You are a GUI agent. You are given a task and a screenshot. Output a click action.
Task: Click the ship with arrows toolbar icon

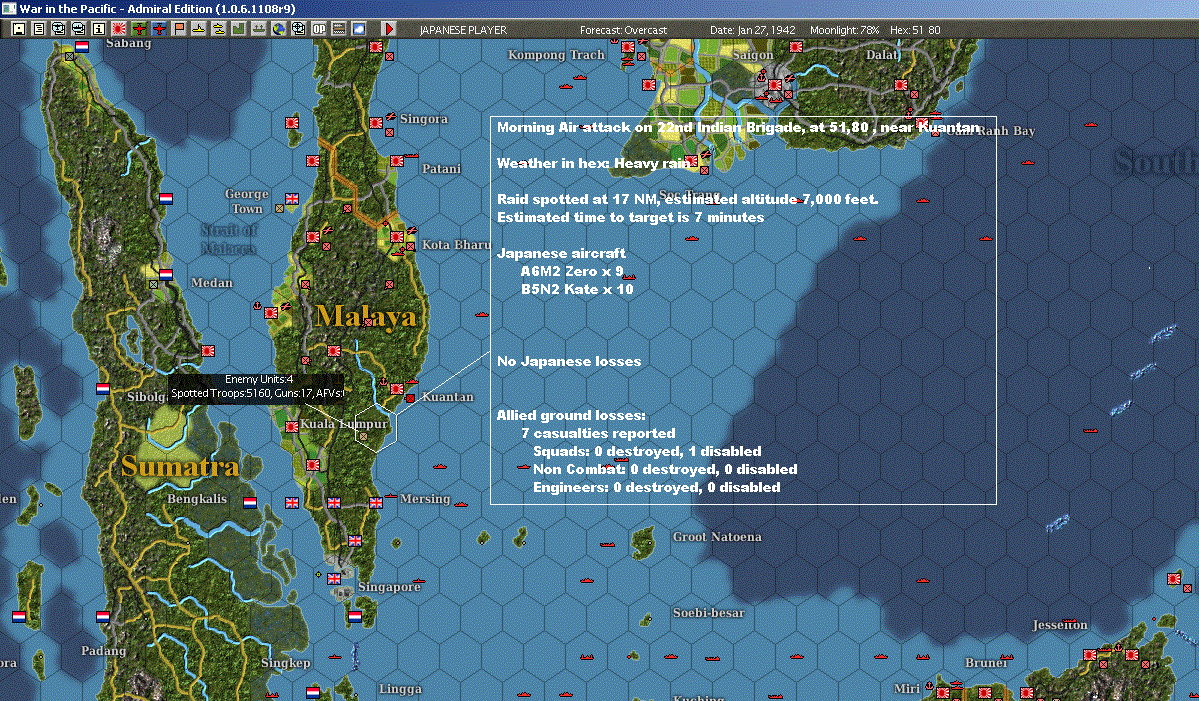click(x=258, y=29)
